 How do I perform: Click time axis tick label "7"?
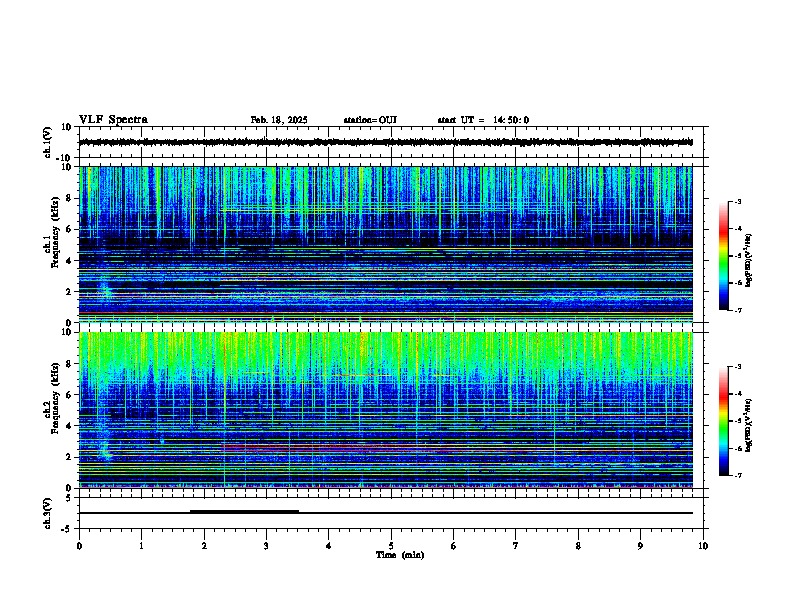point(516,546)
